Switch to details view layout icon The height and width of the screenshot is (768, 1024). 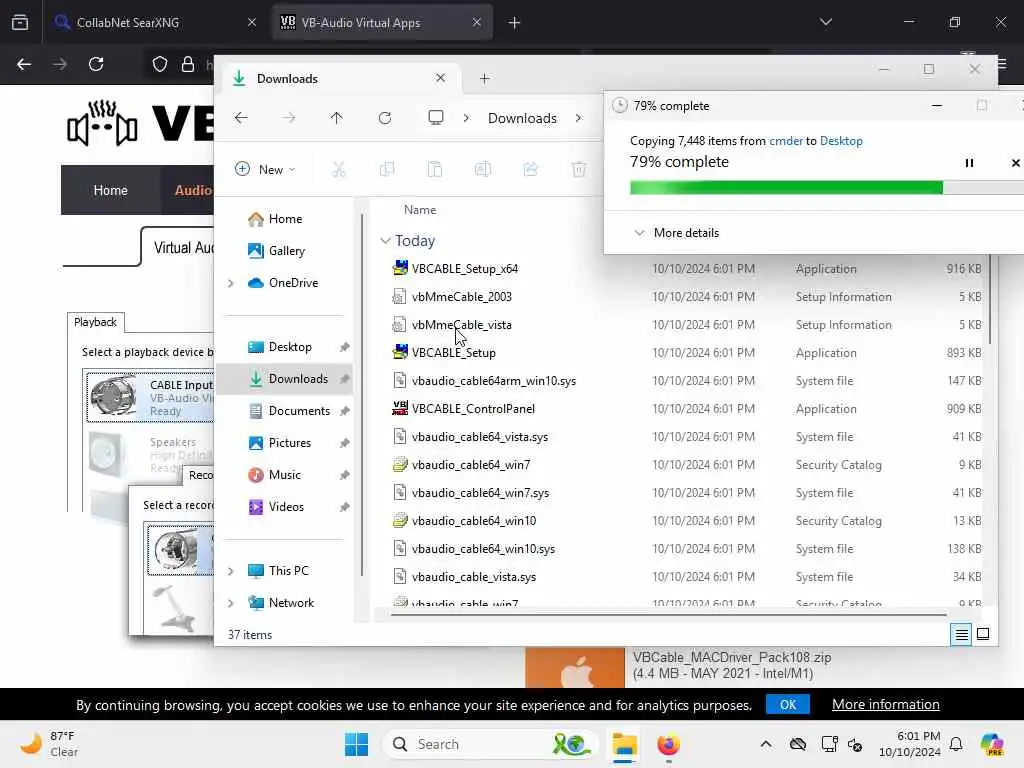tap(961, 634)
